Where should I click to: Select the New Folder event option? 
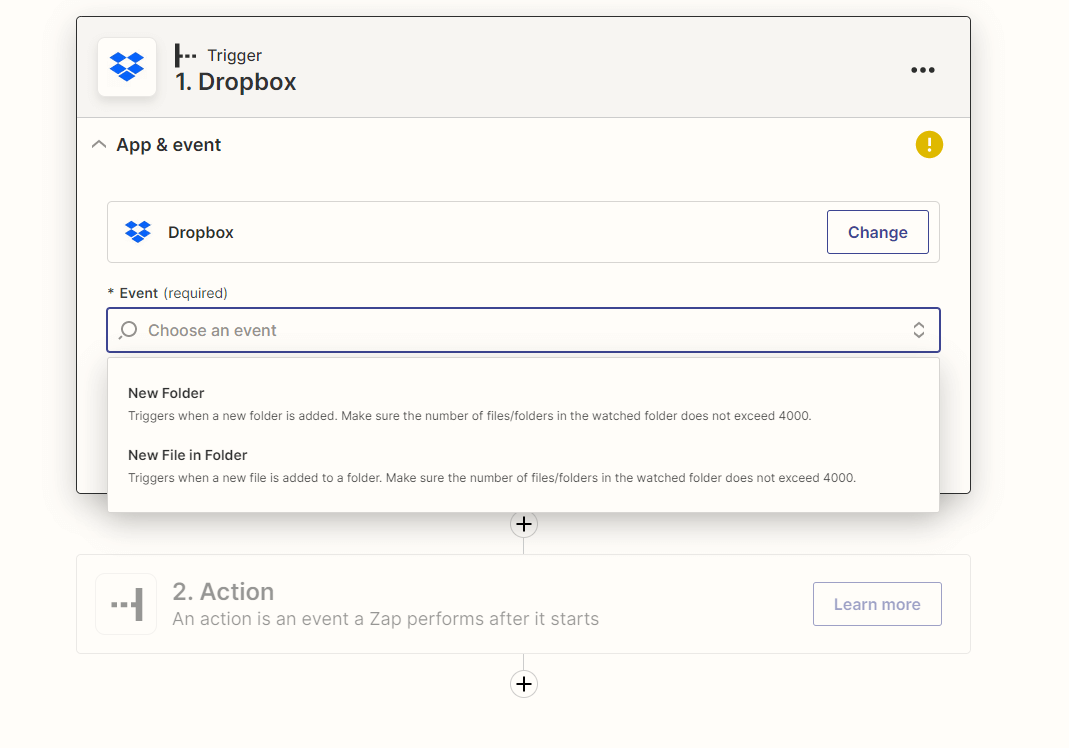166,393
